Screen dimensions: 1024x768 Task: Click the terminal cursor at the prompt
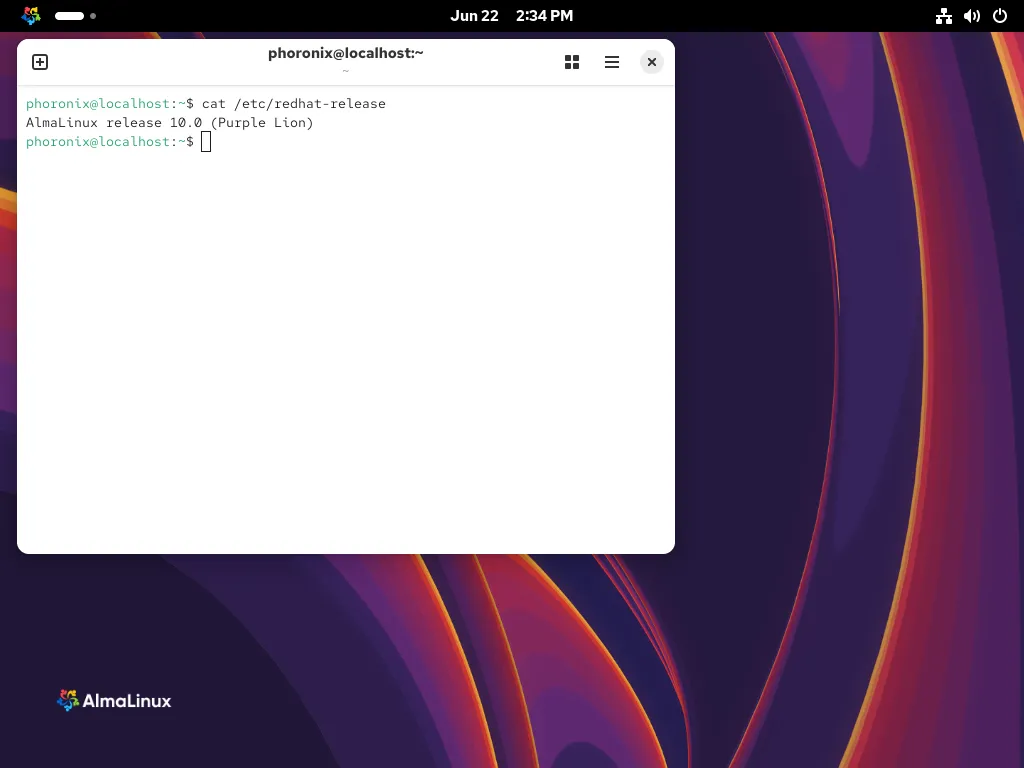(206, 142)
